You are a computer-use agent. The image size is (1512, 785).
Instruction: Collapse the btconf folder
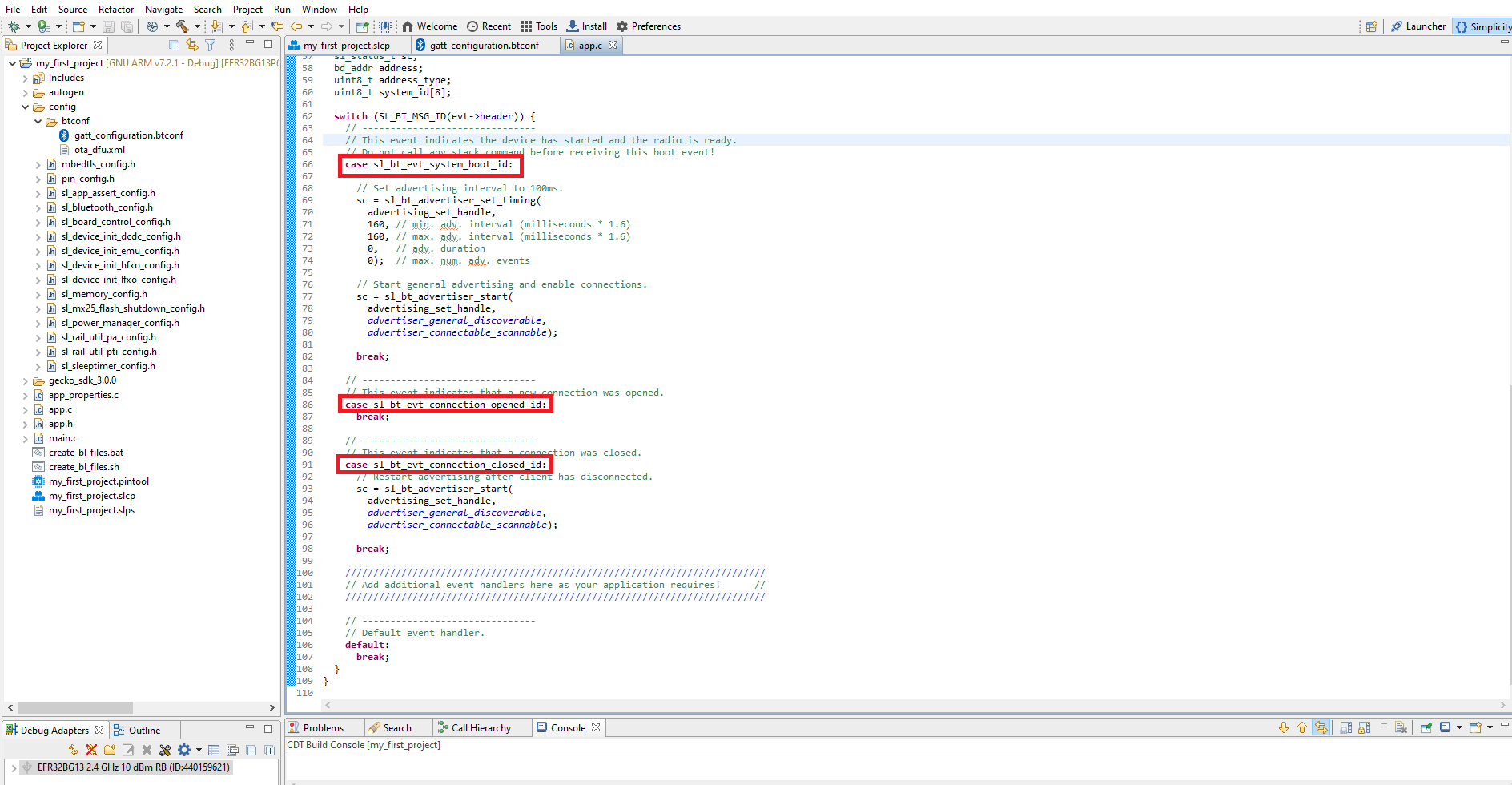coord(38,122)
